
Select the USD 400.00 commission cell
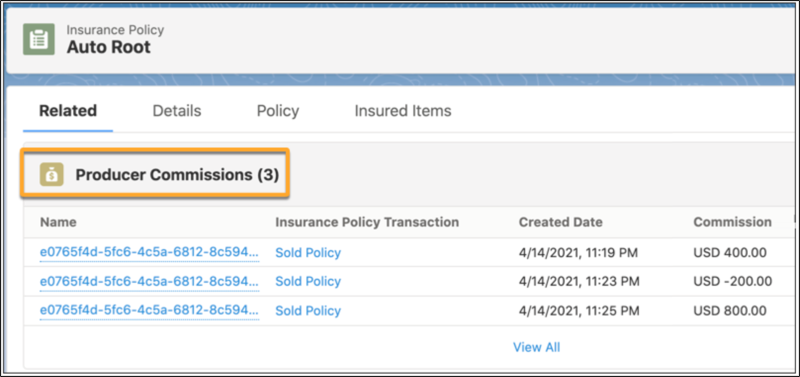[x=730, y=253]
